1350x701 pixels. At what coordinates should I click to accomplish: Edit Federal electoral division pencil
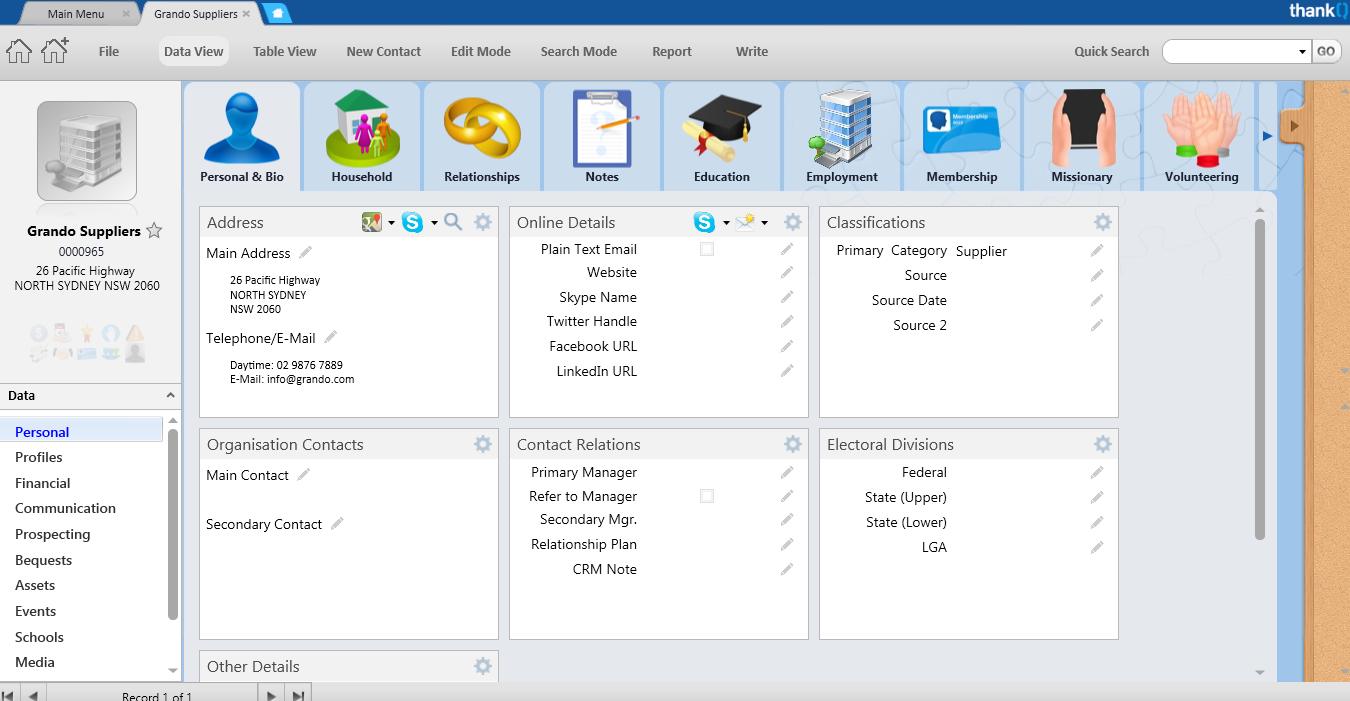(1097, 472)
